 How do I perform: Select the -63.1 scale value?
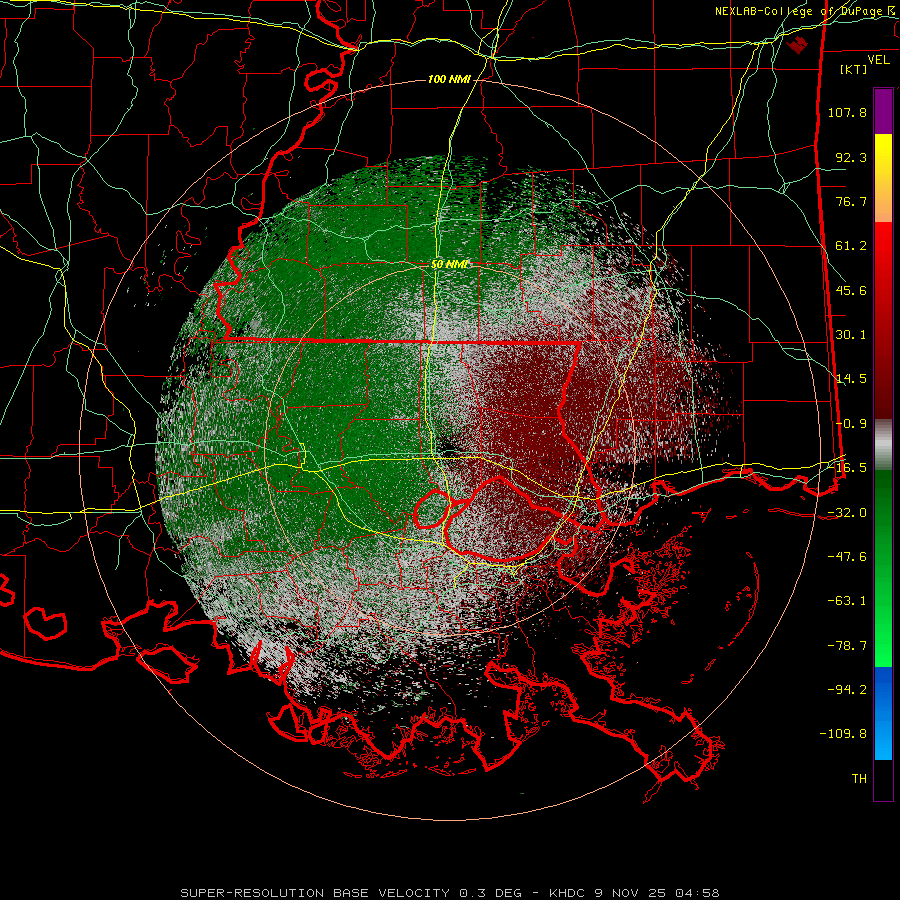pyautogui.click(x=847, y=601)
